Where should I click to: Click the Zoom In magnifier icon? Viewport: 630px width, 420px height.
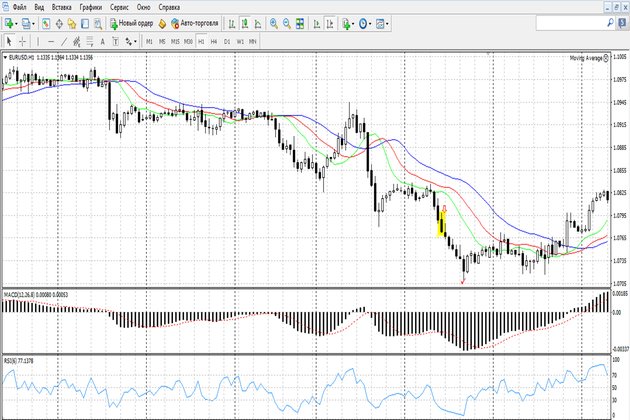point(274,24)
